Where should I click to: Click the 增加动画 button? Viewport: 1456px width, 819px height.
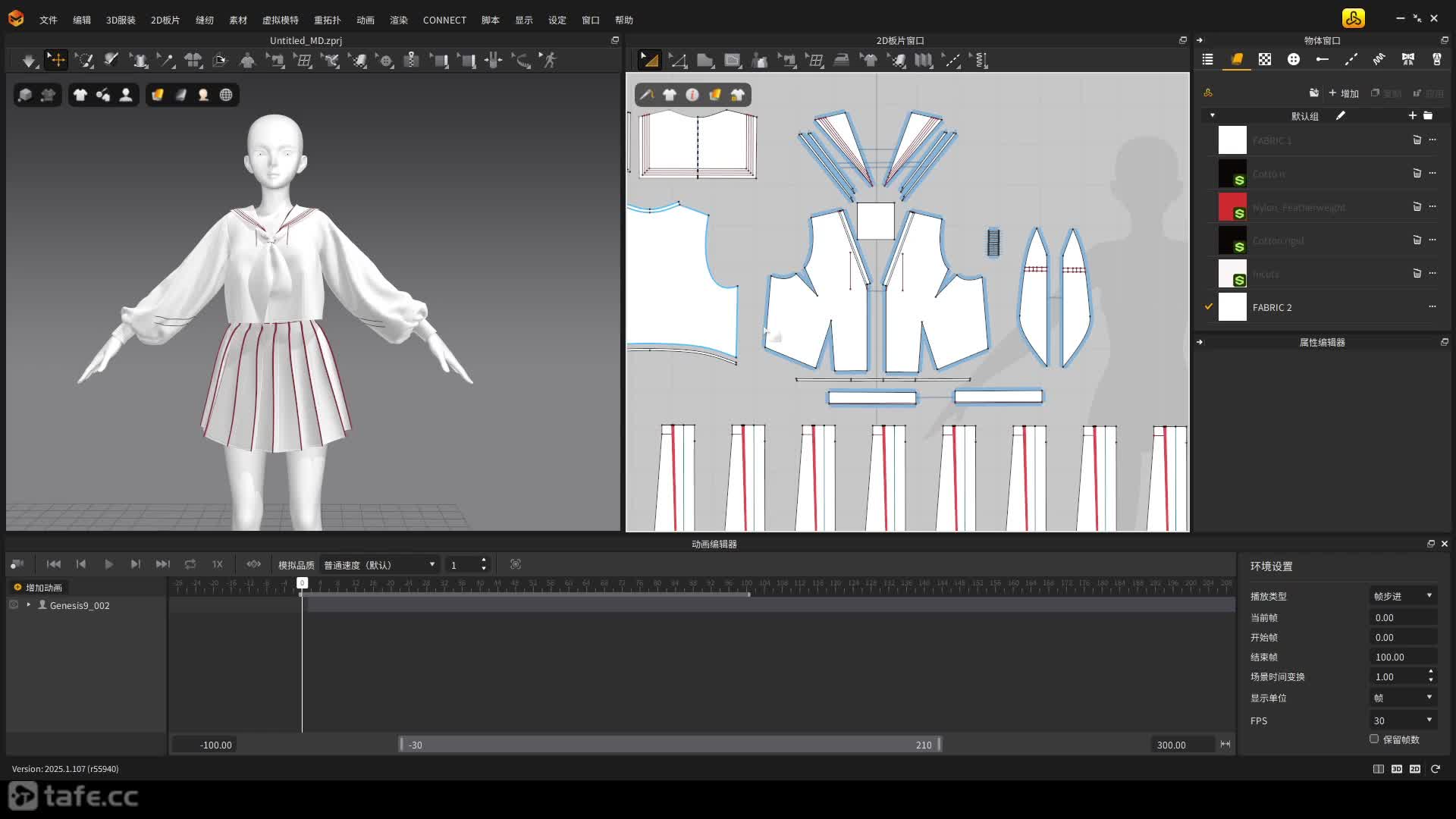(x=38, y=588)
